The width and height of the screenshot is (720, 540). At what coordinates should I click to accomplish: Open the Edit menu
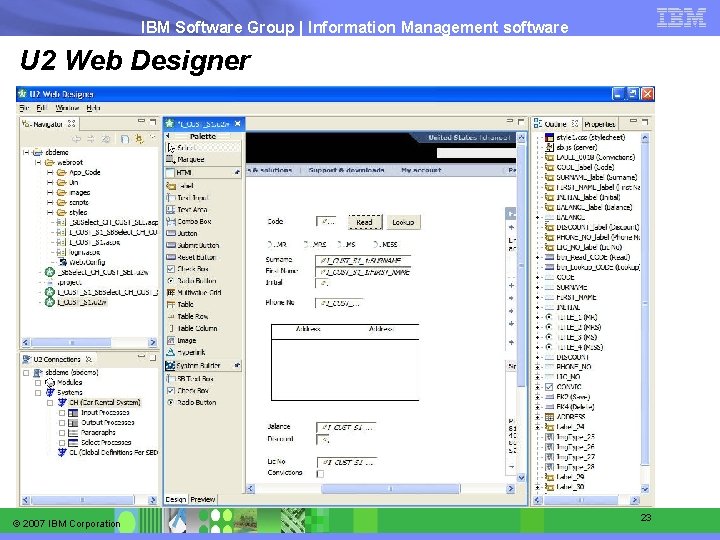pos(41,108)
